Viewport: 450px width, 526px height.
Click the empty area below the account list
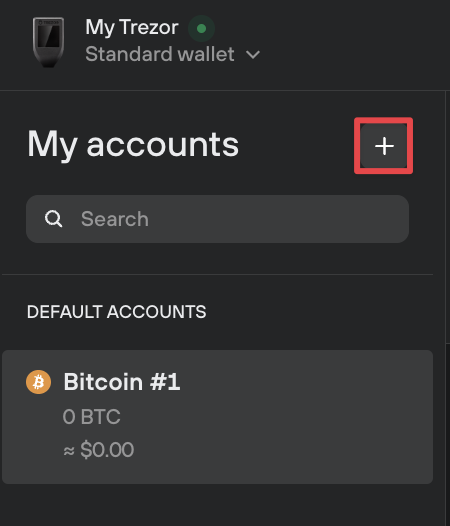click(x=217, y=505)
